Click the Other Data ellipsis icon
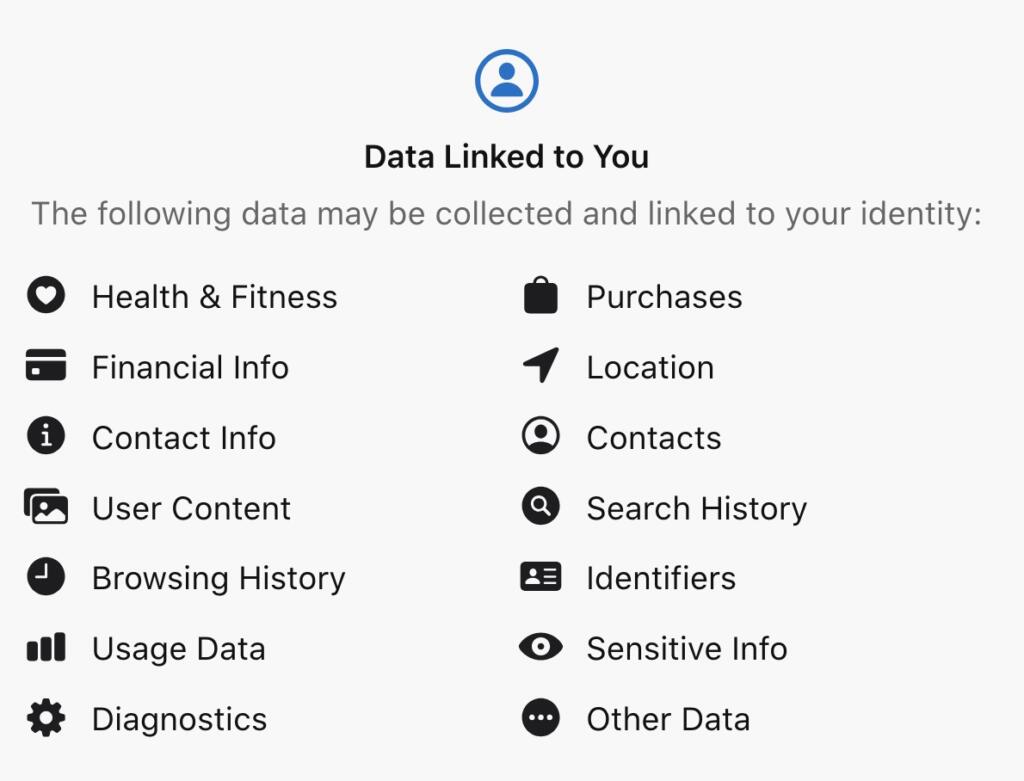The width and height of the screenshot is (1024, 781). (x=541, y=718)
